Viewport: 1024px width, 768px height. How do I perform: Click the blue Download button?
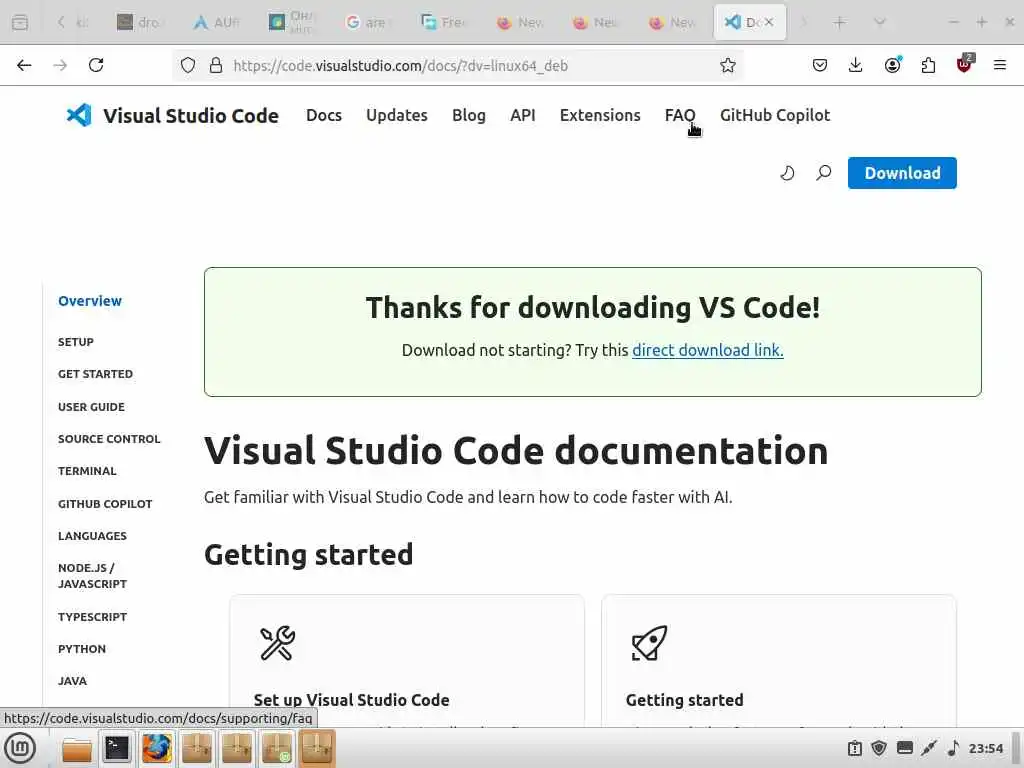pos(902,173)
